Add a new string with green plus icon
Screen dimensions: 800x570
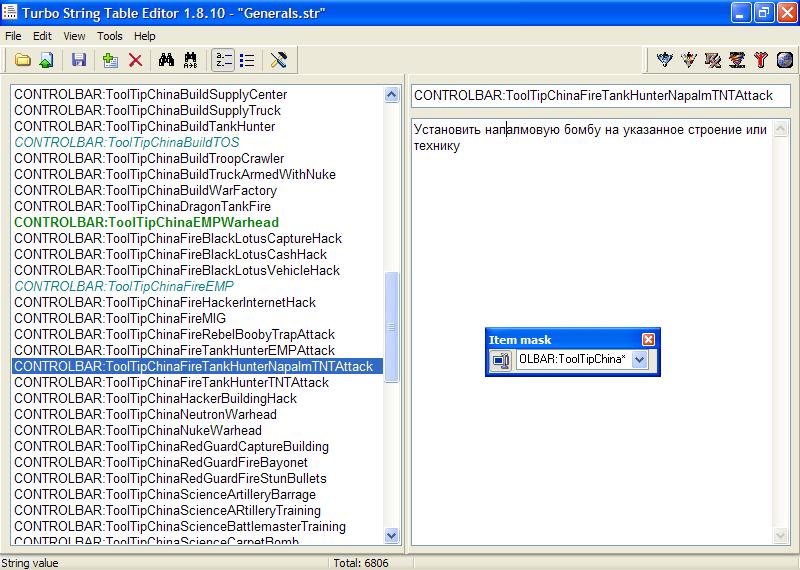pos(110,60)
